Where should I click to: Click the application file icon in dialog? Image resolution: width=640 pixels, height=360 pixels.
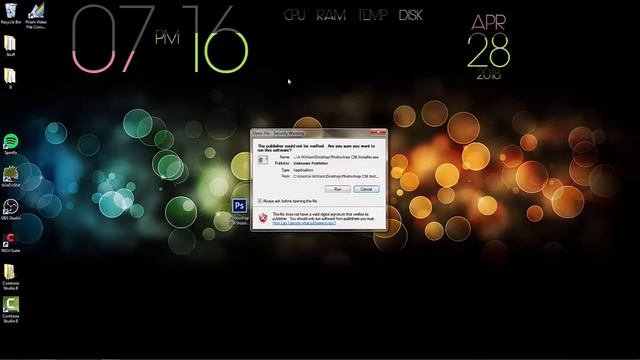(x=263, y=160)
